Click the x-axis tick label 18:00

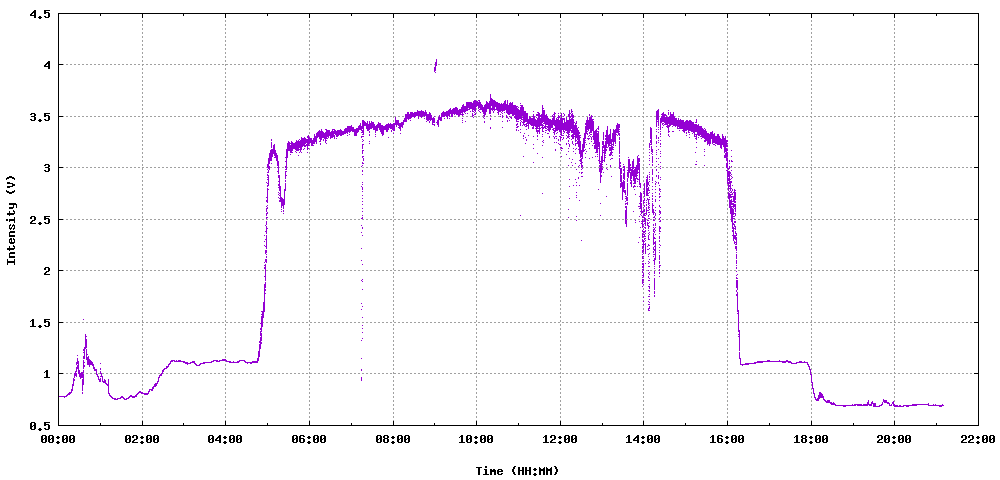811,439
